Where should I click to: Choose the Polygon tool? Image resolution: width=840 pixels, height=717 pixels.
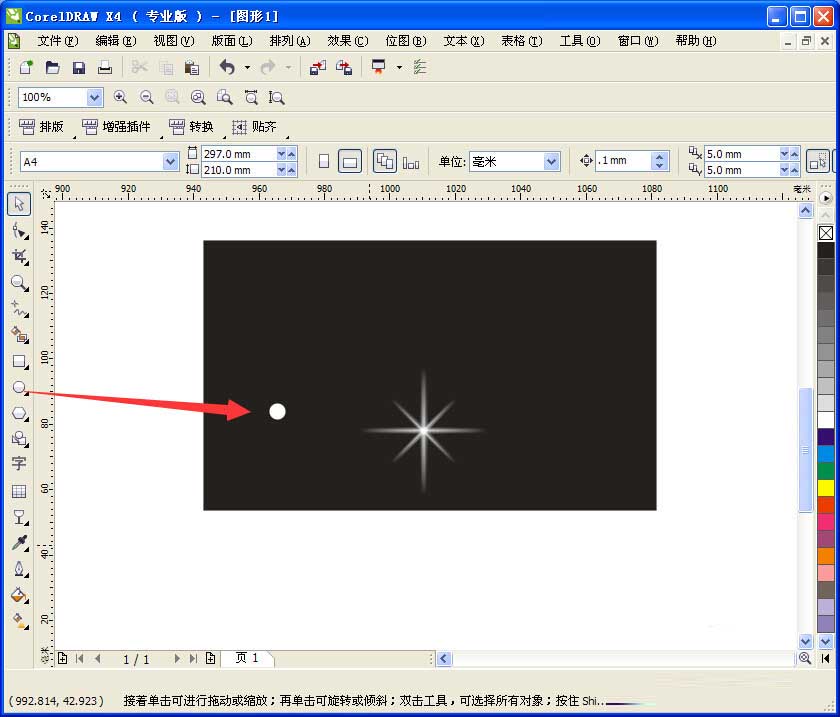(x=18, y=414)
